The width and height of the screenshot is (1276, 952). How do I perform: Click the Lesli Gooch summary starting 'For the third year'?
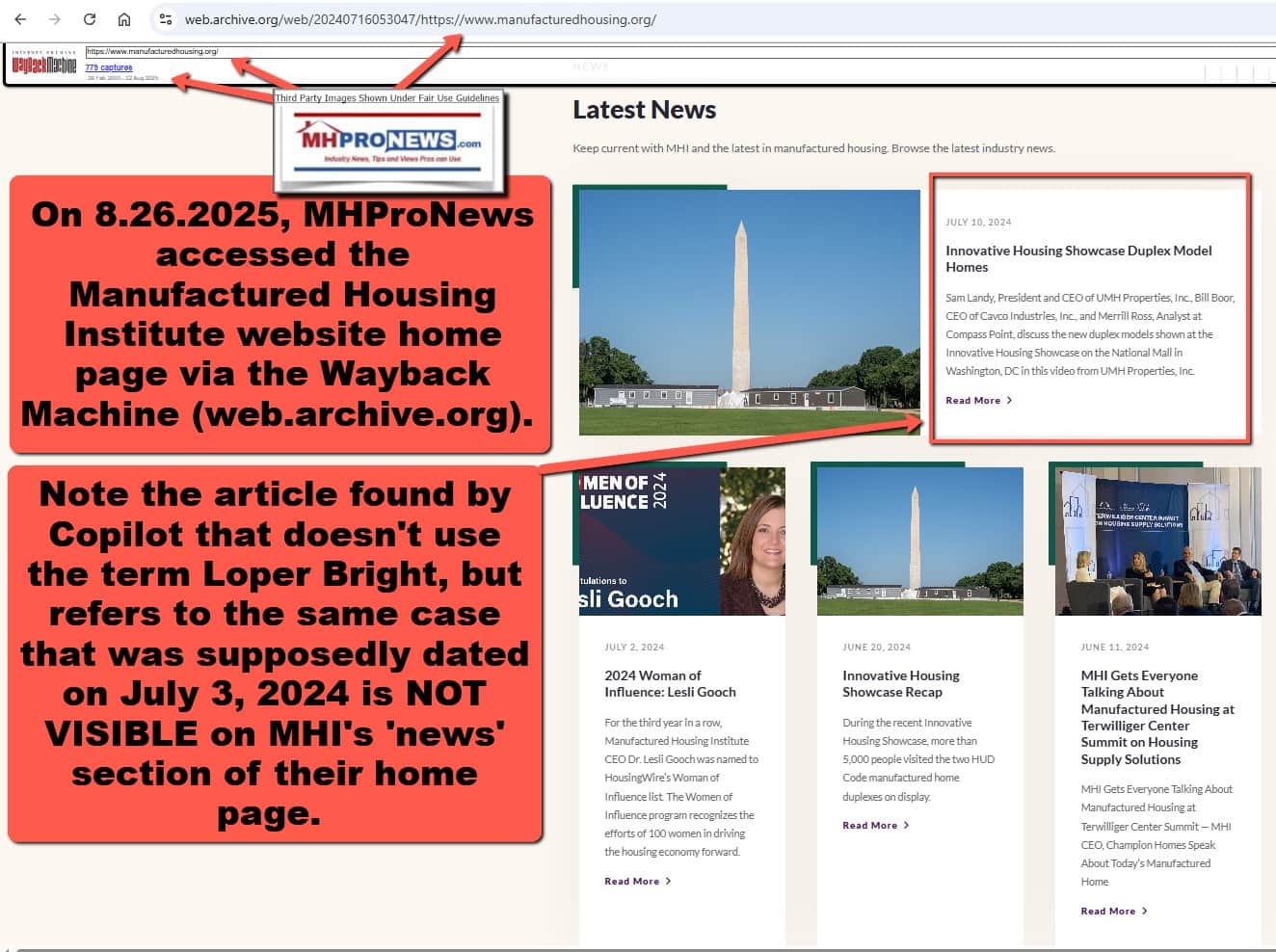681,787
